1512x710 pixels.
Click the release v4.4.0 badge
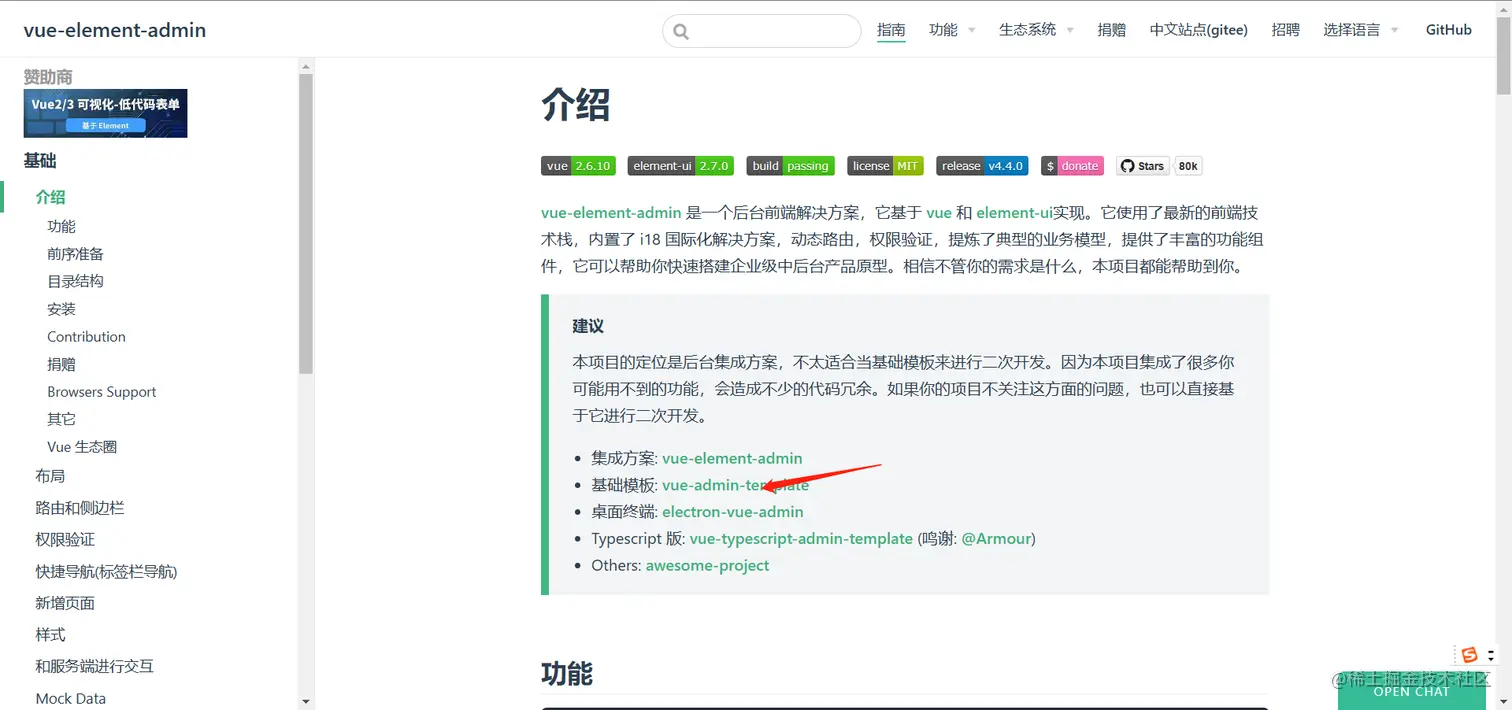click(x=982, y=166)
